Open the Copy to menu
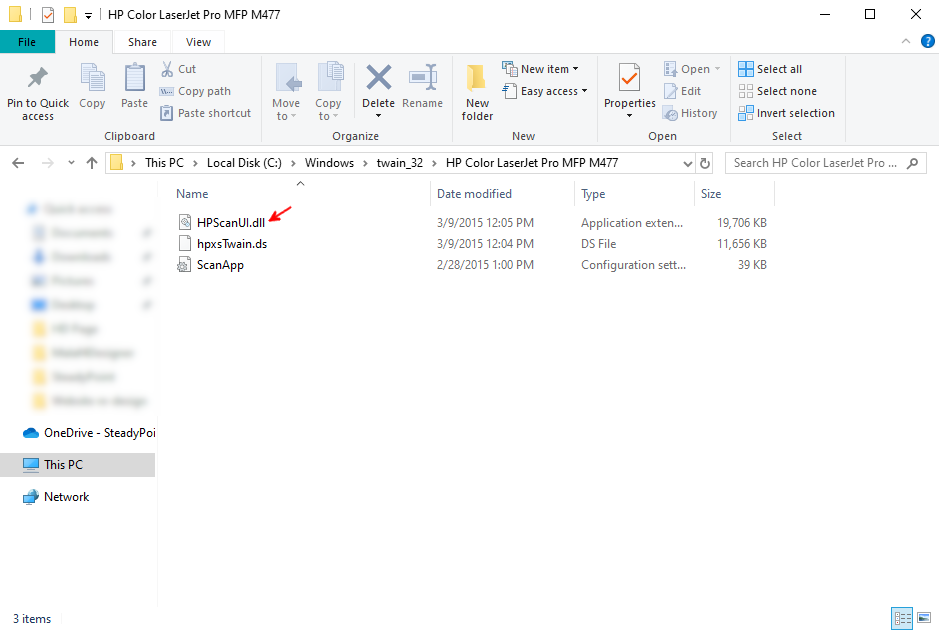The image size is (940, 630). point(328,92)
